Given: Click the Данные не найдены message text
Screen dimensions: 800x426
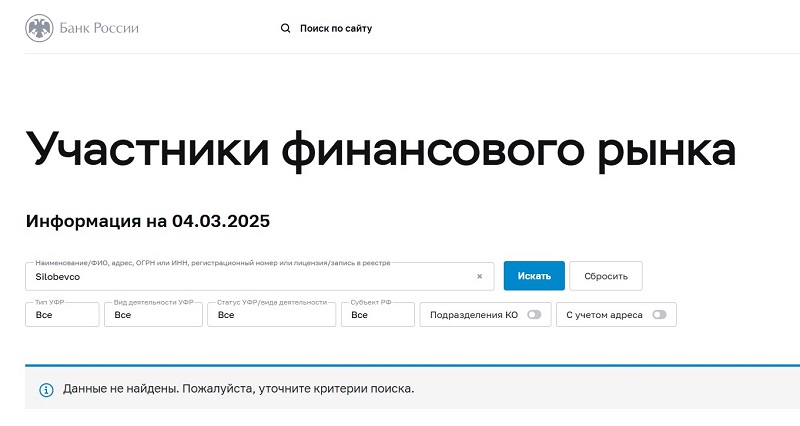Looking at the screenshot, I should [x=239, y=389].
